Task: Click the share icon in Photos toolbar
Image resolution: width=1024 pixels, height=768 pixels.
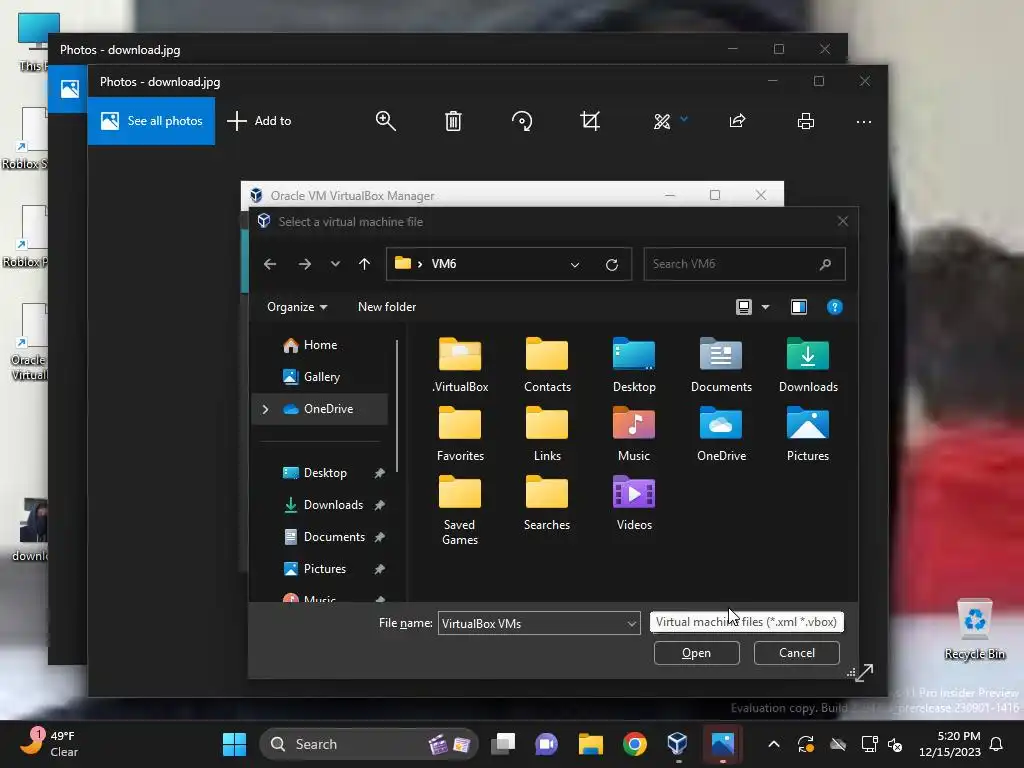Action: tap(737, 121)
